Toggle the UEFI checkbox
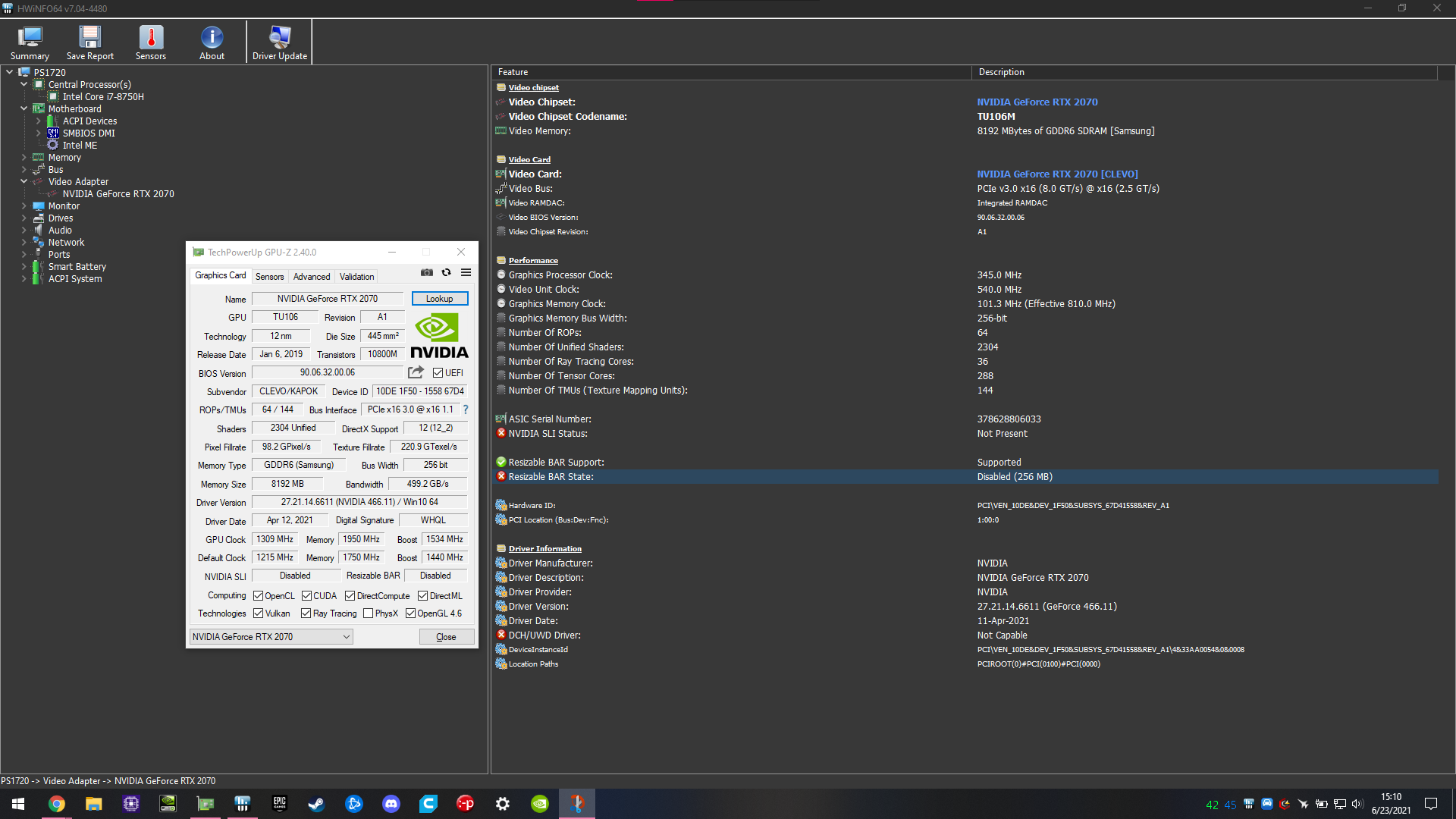The image size is (1456, 819). click(438, 373)
